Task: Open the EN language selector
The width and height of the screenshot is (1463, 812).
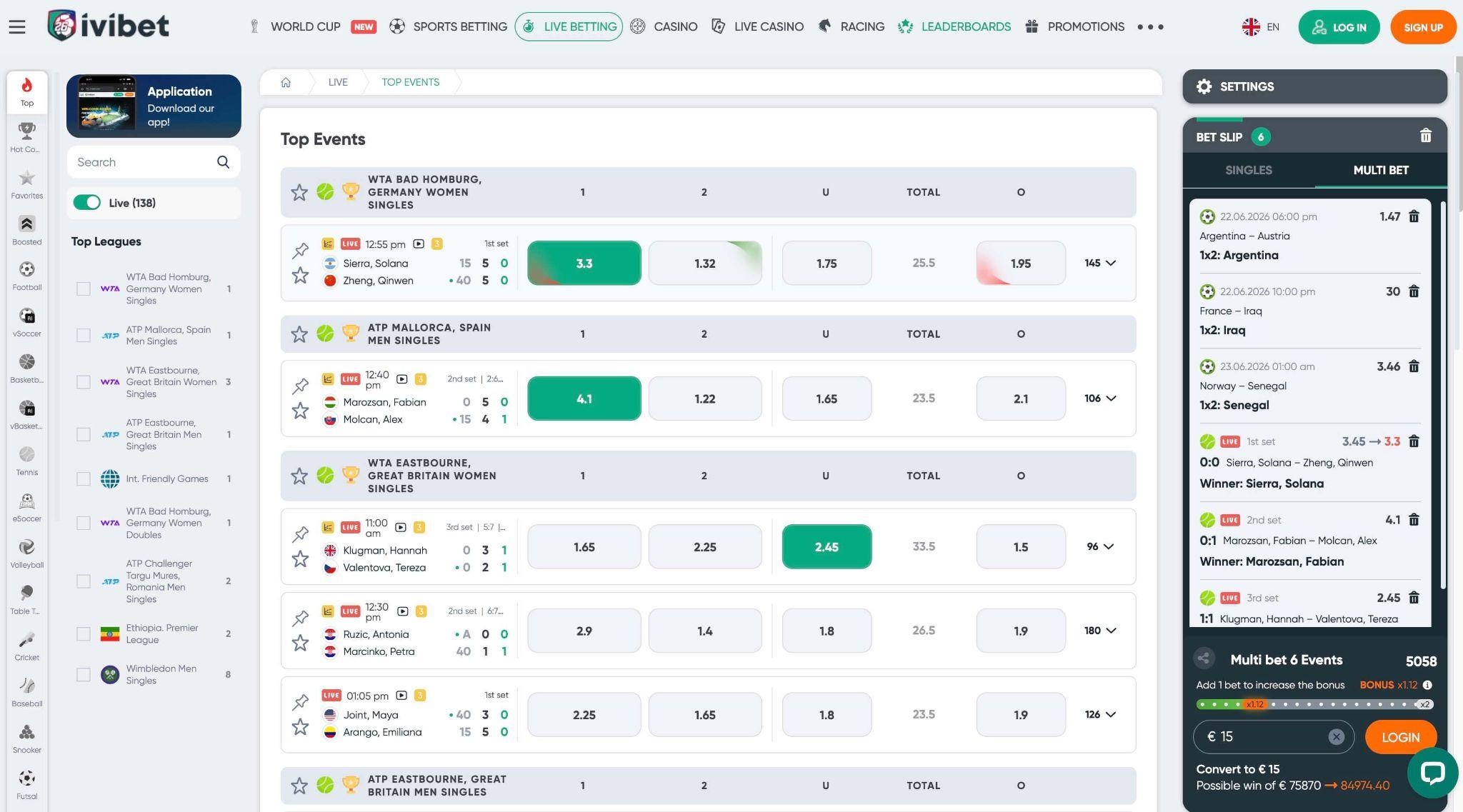Action: [1261, 27]
